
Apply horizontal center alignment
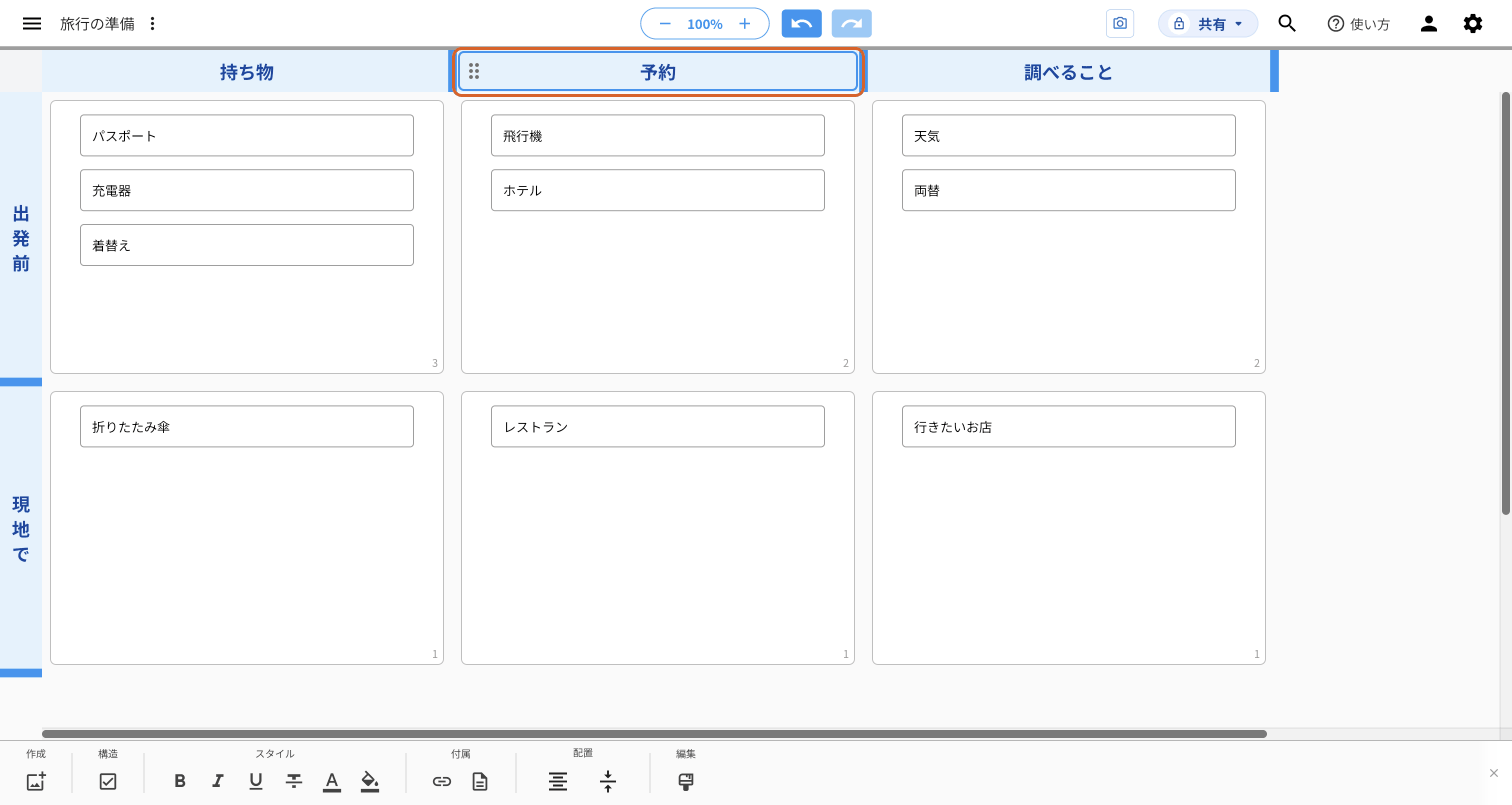point(558,782)
